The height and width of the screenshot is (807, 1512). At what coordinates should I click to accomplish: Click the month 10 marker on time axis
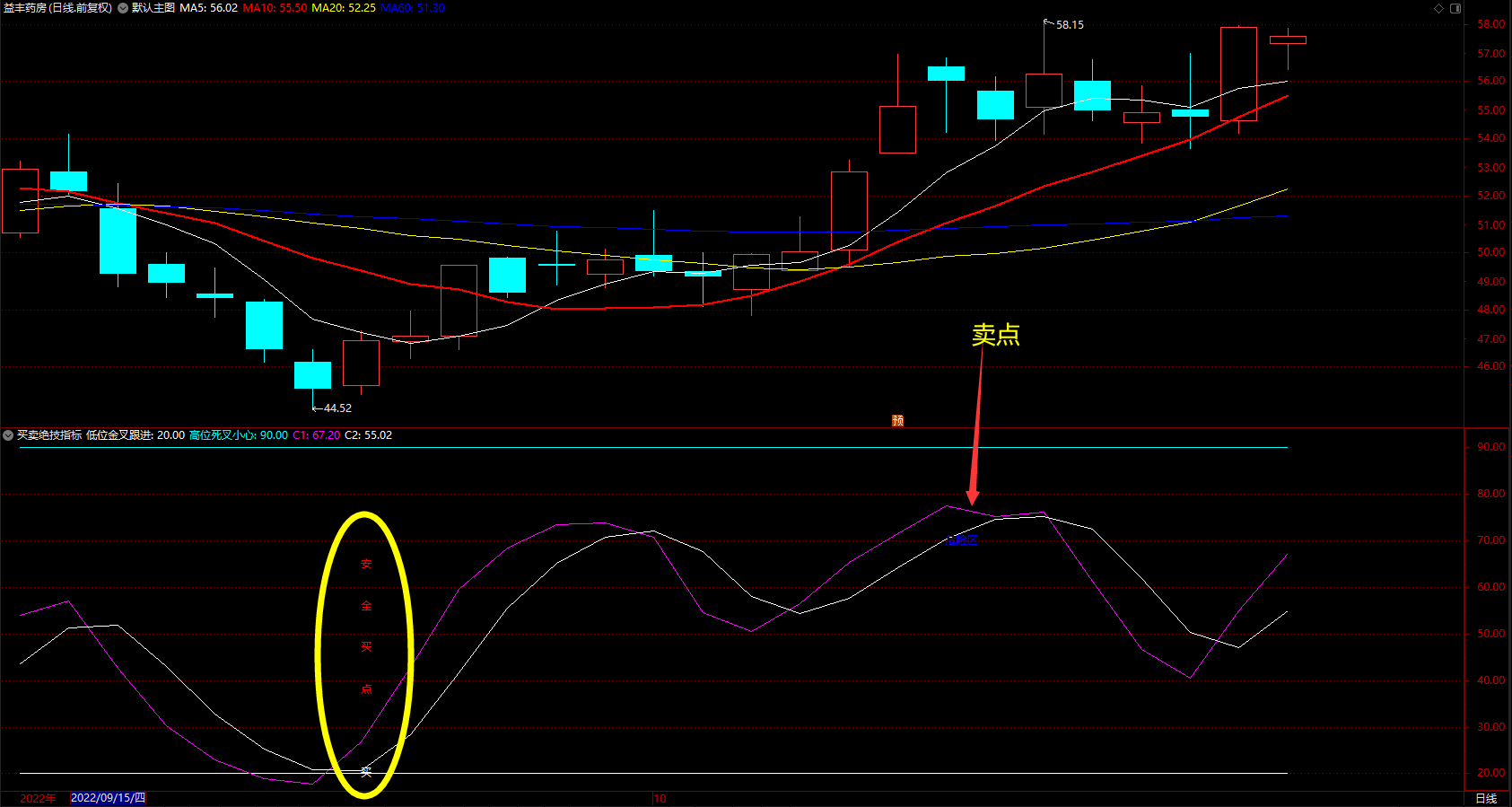click(660, 798)
